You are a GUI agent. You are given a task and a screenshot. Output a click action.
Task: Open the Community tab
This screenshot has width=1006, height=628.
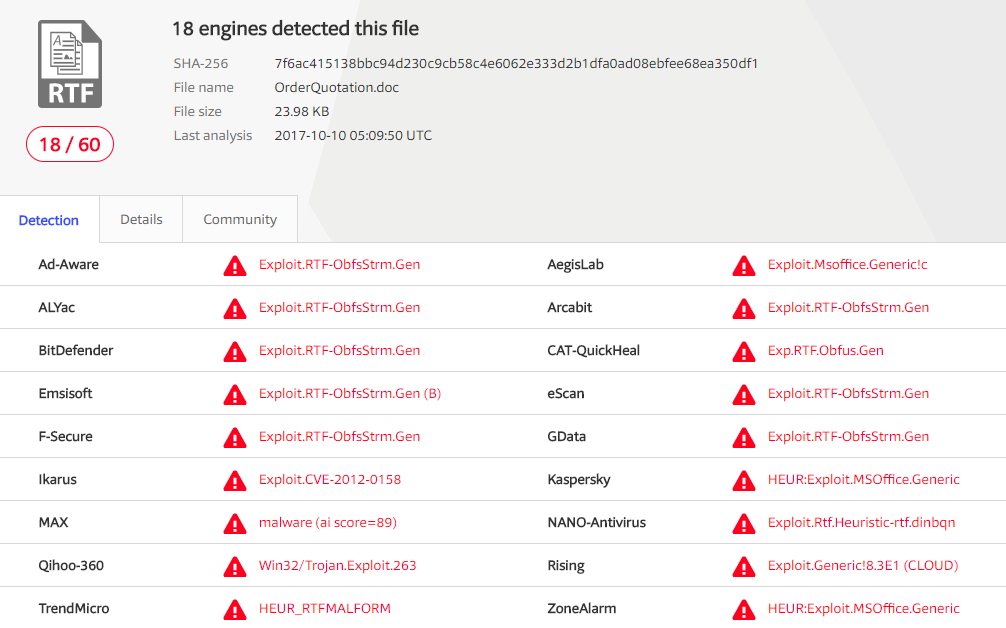240,220
